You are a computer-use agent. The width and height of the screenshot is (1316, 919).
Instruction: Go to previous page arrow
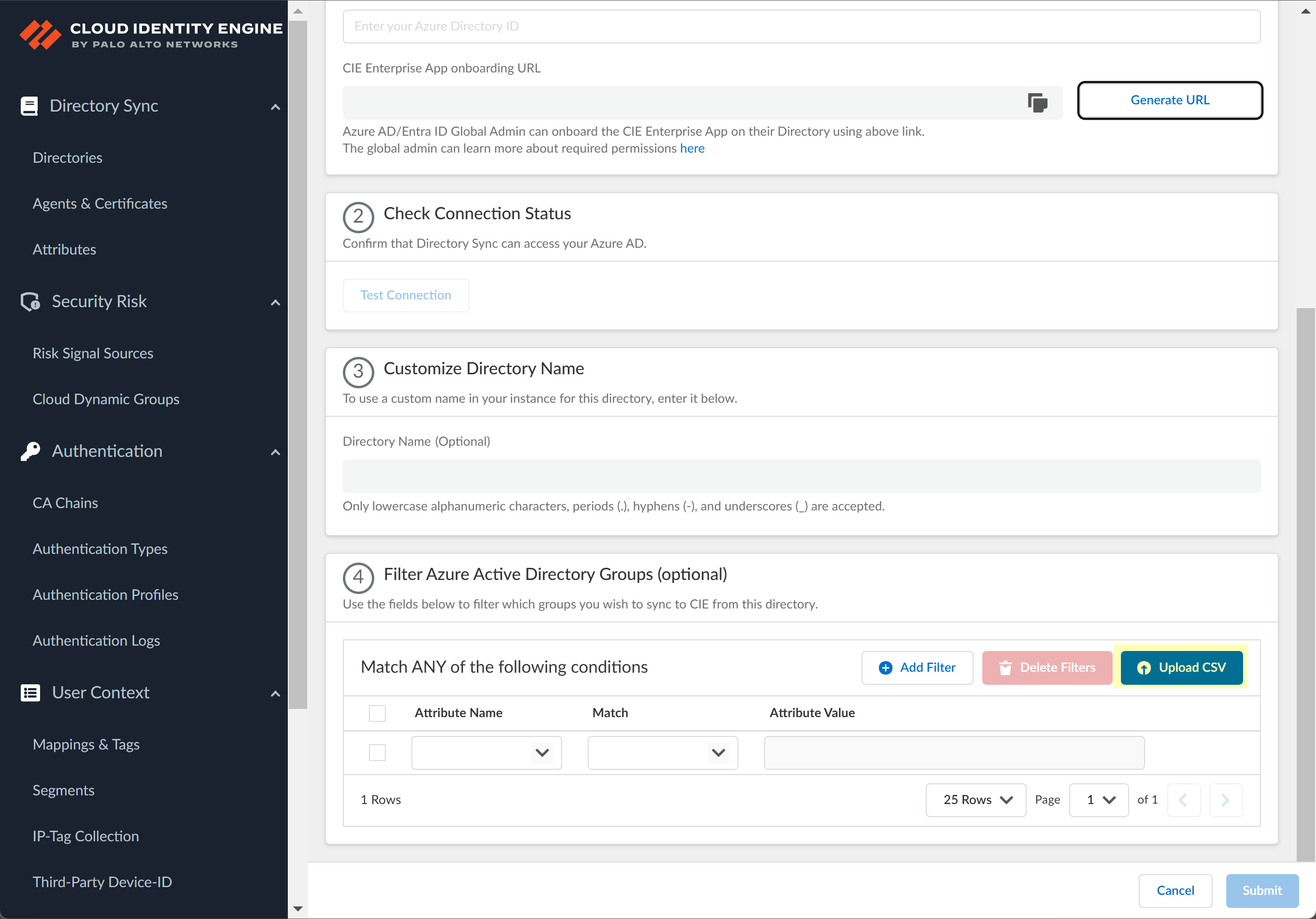click(1183, 800)
